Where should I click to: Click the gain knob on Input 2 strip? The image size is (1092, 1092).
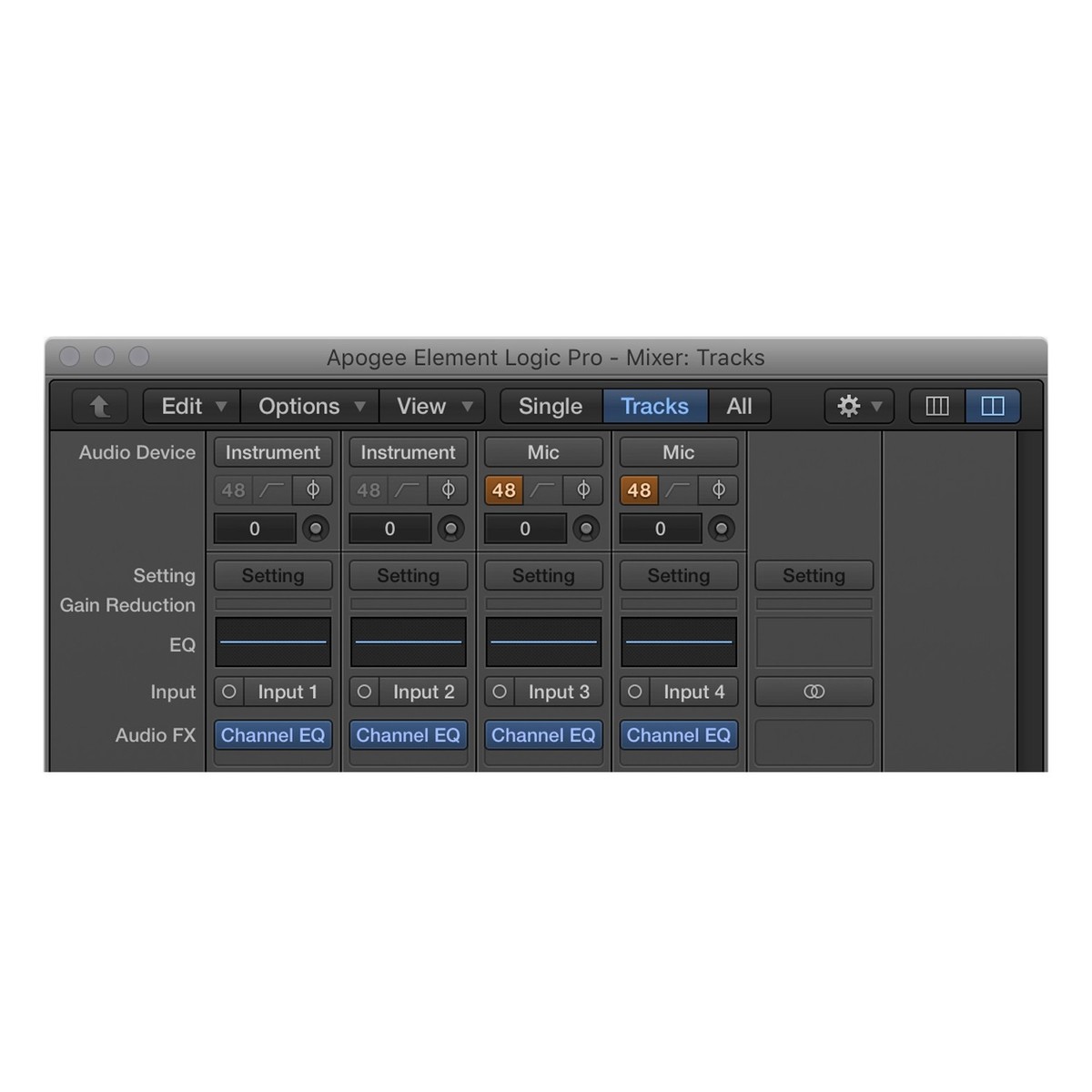tap(450, 529)
